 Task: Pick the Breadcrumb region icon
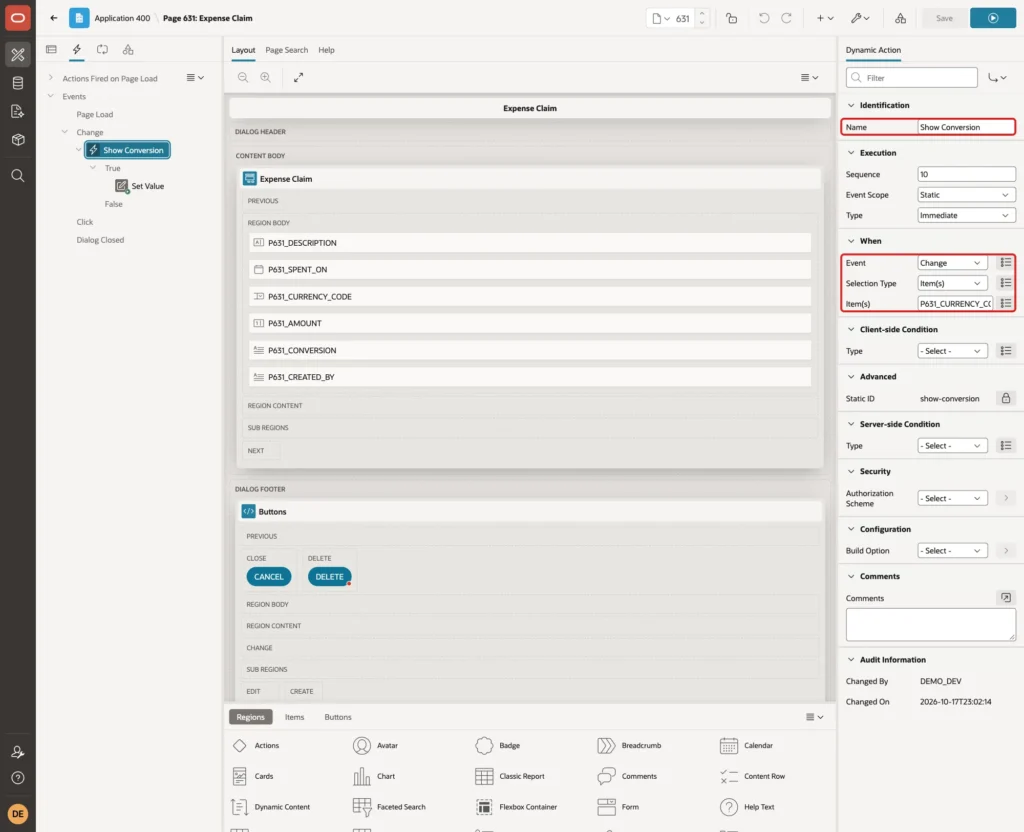click(x=606, y=745)
